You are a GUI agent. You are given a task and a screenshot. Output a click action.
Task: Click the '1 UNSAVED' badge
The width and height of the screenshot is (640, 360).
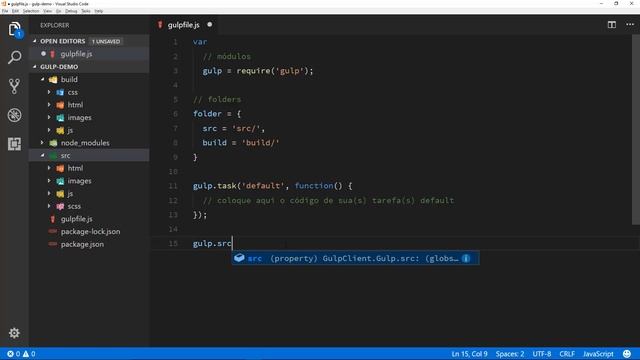coord(106,41)
